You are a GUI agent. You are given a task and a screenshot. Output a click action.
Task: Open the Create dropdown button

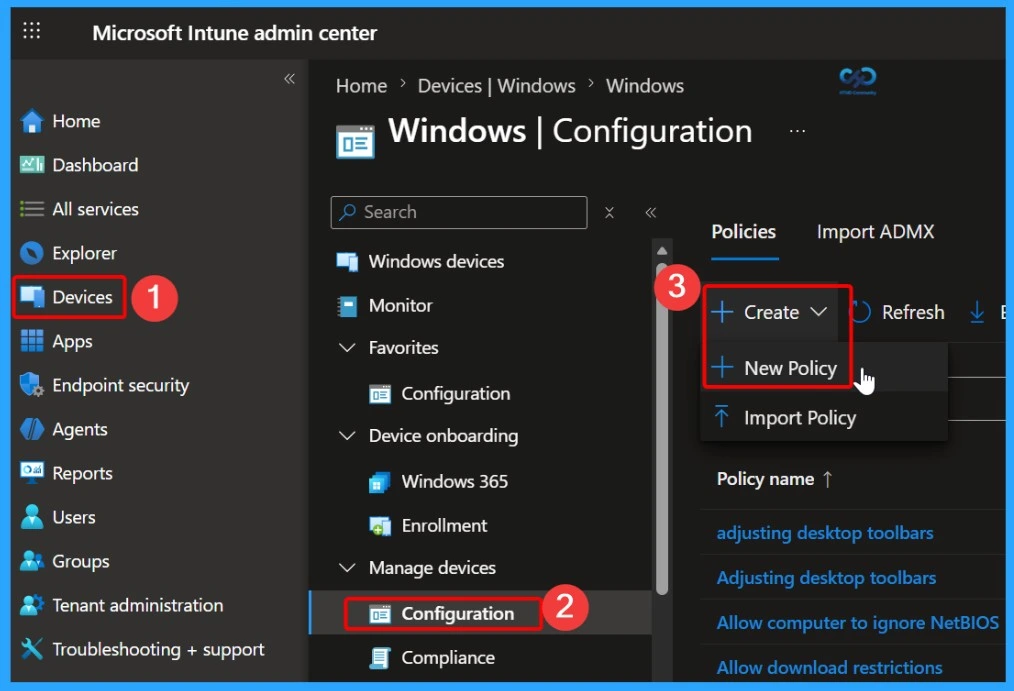[770, 312]
